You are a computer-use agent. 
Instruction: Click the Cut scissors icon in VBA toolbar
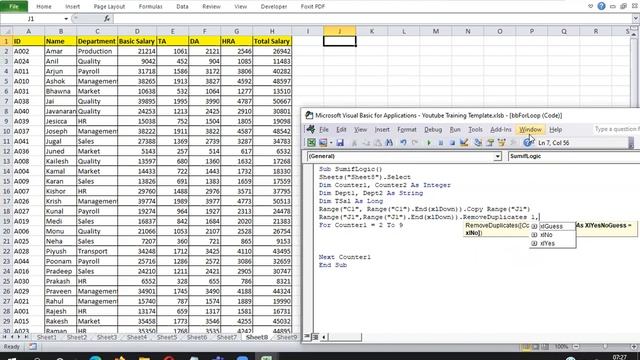pos(354,142)
